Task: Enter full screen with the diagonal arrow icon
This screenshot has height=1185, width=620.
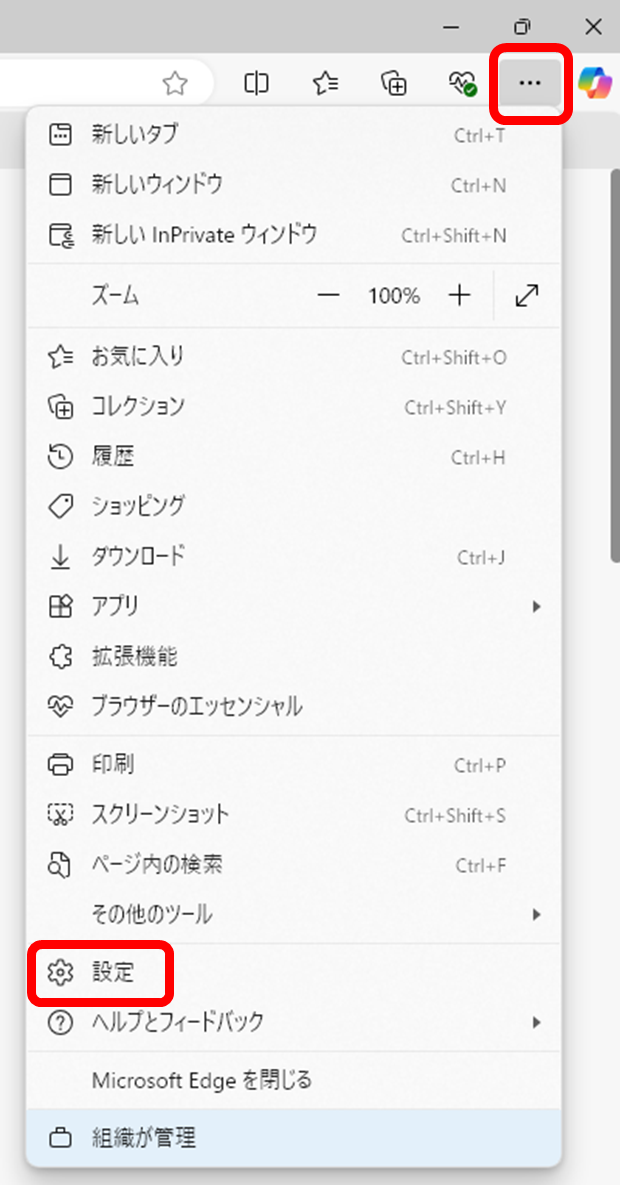Action: pos(526,295)
